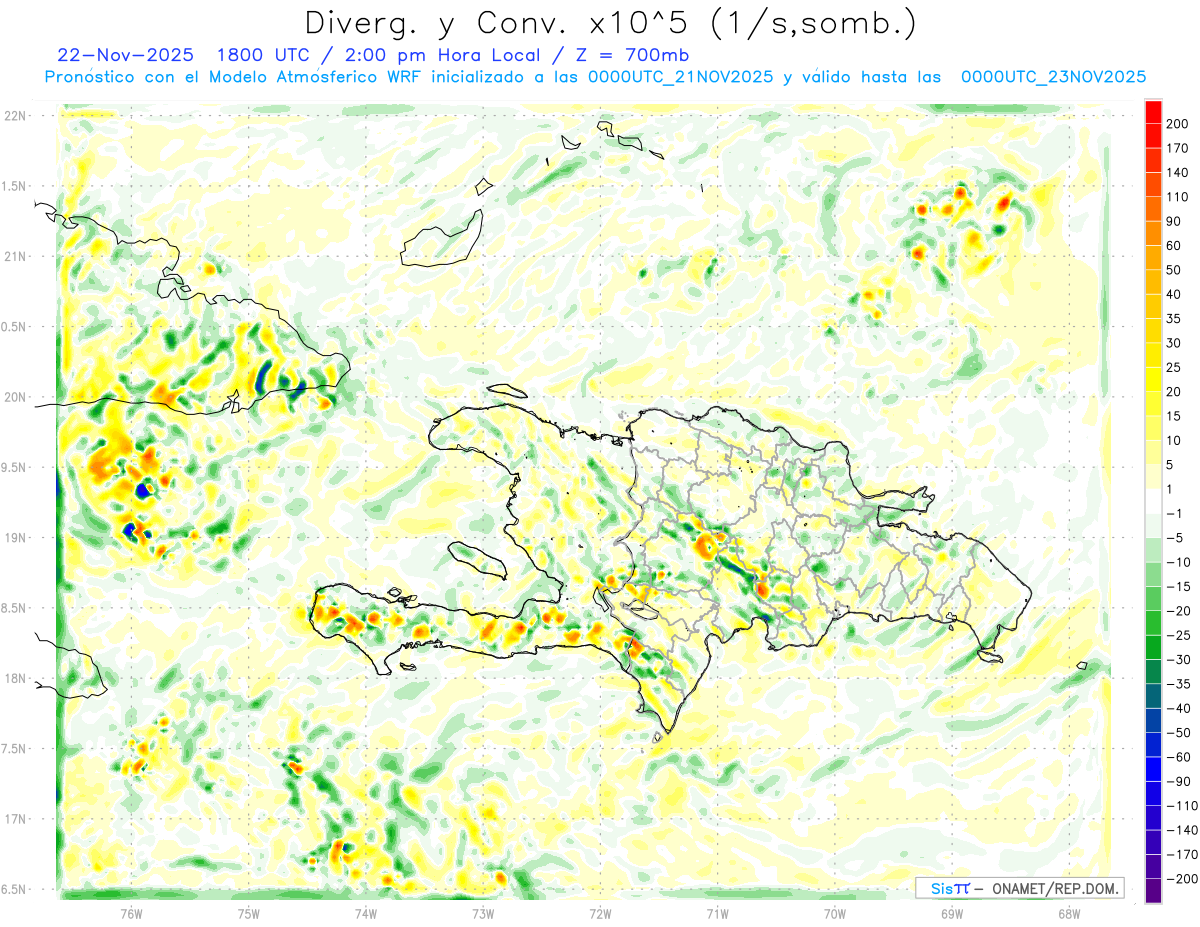Click the '72W' longitude label

tap(600, 913)
